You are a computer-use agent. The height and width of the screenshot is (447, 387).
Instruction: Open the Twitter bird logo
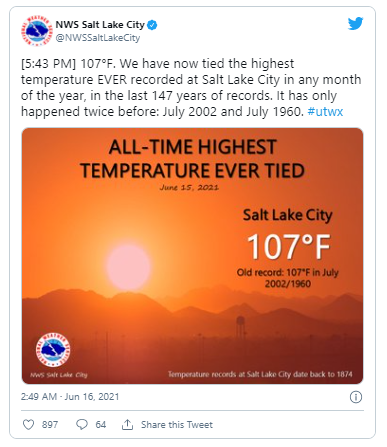point(355,24)
